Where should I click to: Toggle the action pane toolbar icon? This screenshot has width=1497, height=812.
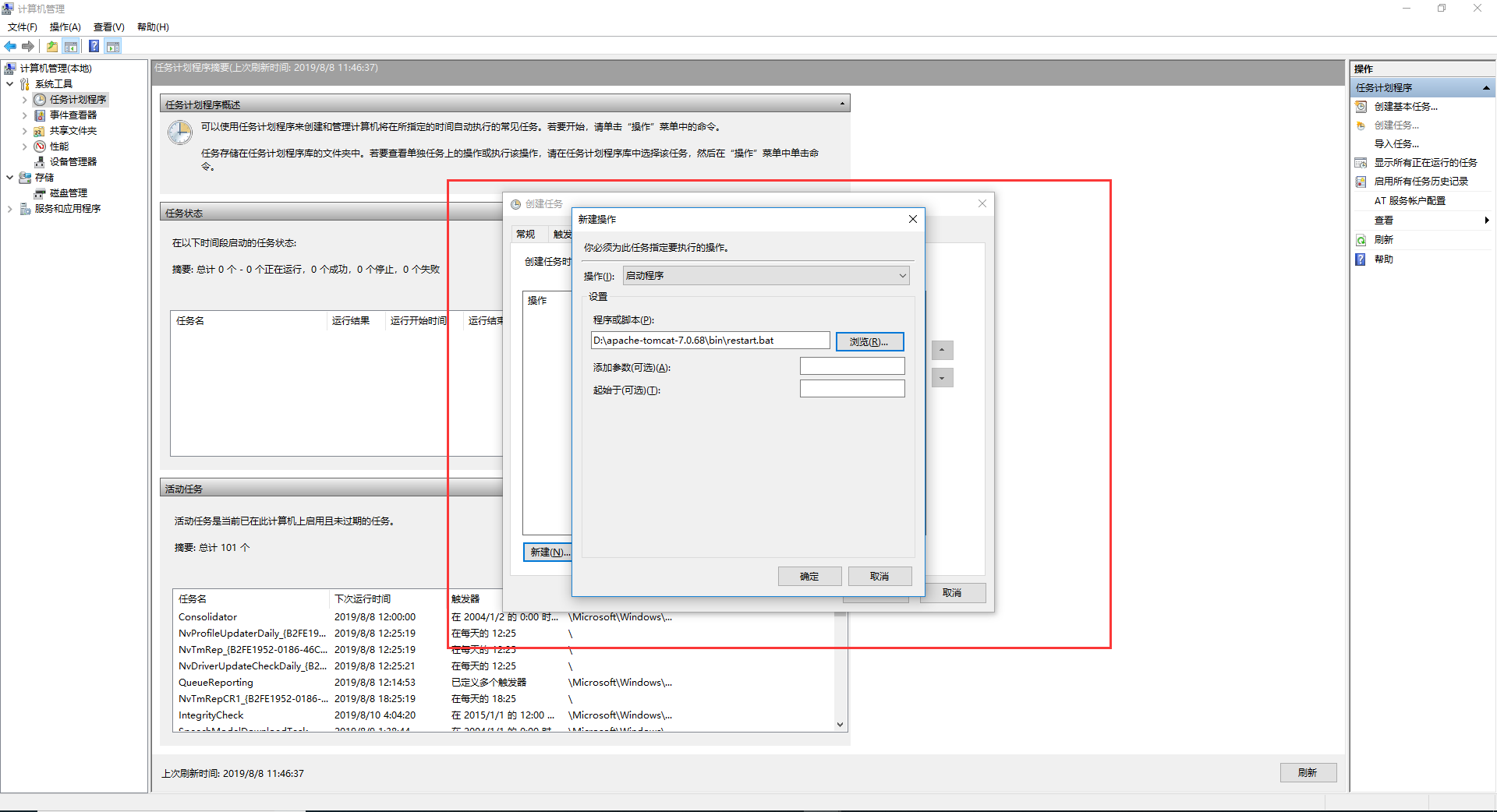[x=113, y=47]
